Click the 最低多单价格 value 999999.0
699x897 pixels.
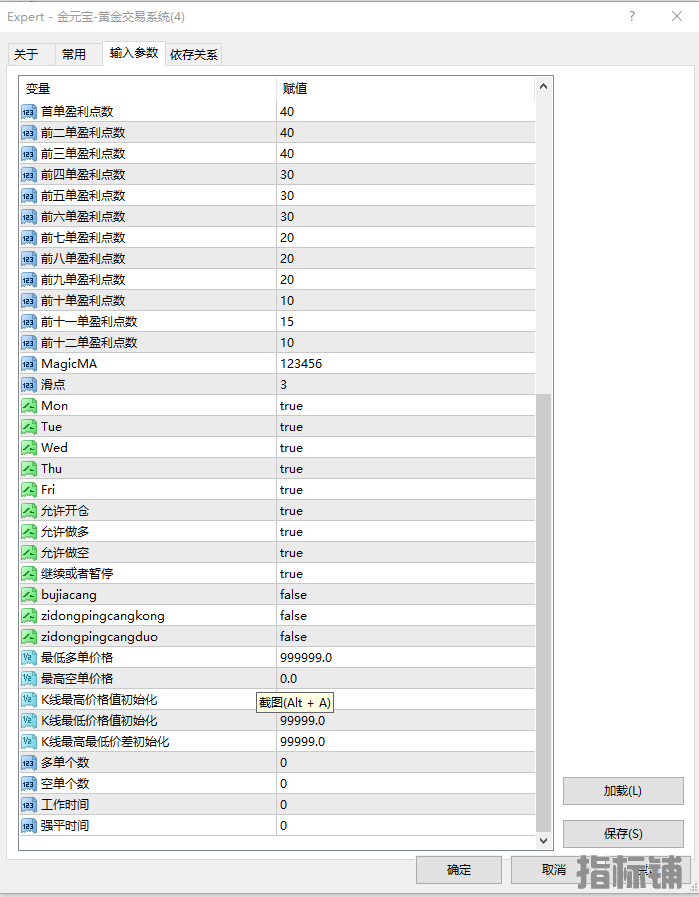306,657
